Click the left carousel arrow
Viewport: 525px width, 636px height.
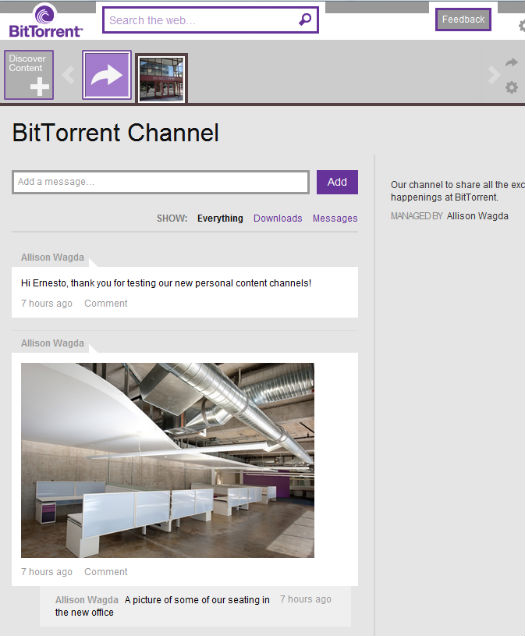(x=69, y=75)
